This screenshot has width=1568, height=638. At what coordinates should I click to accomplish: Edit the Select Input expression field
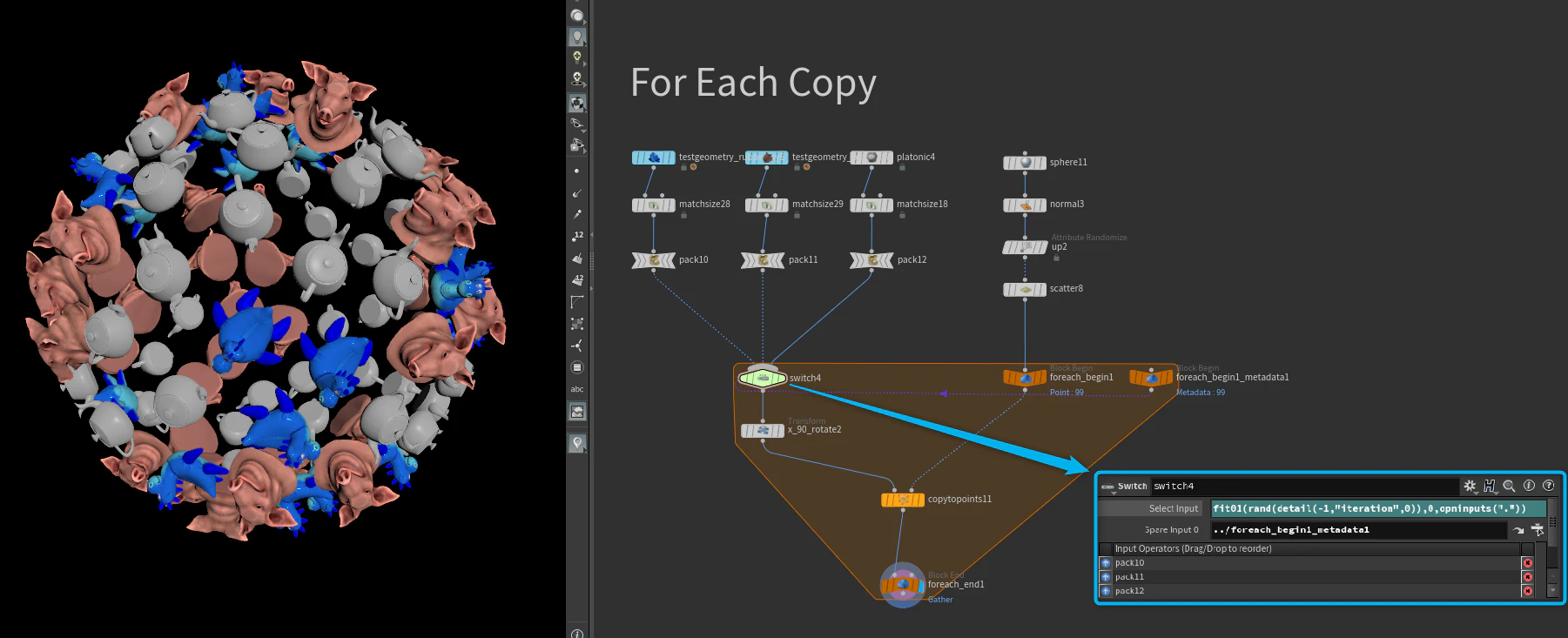(1378, 509)
